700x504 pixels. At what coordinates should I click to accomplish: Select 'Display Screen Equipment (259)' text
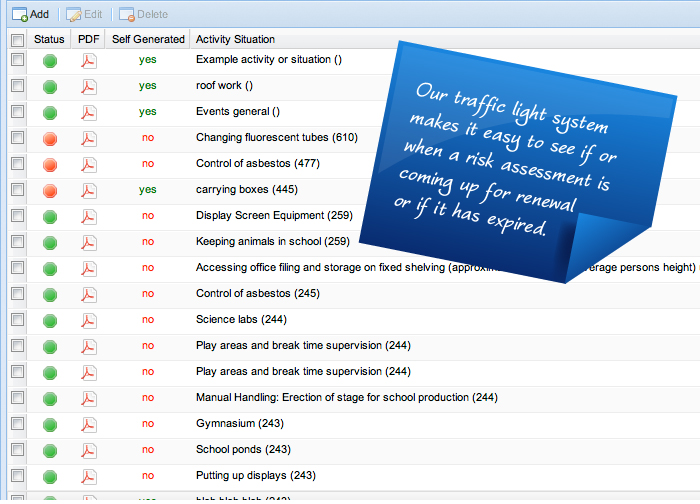pos(274,215)
